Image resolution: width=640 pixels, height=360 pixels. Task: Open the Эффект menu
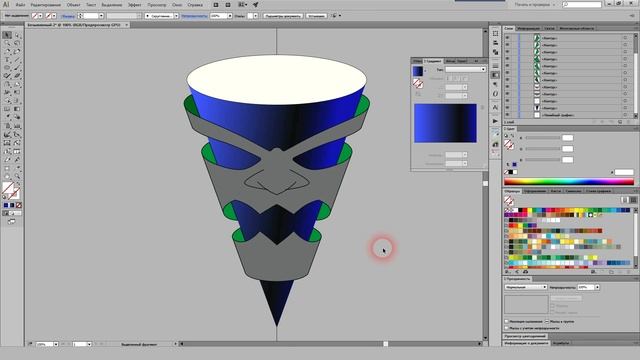(135, 5)
